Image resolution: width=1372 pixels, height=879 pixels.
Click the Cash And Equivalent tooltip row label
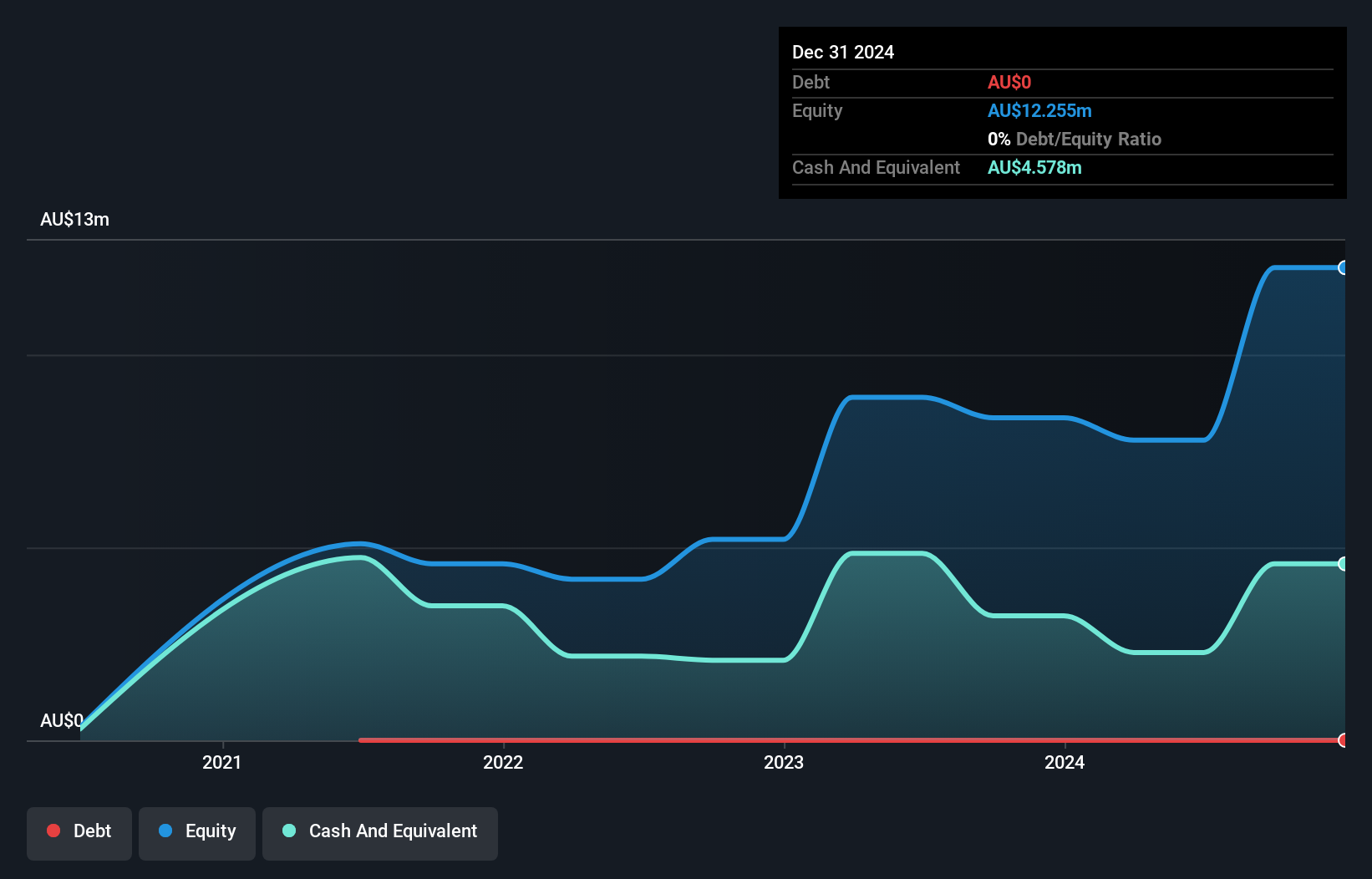tap(876, 167)
